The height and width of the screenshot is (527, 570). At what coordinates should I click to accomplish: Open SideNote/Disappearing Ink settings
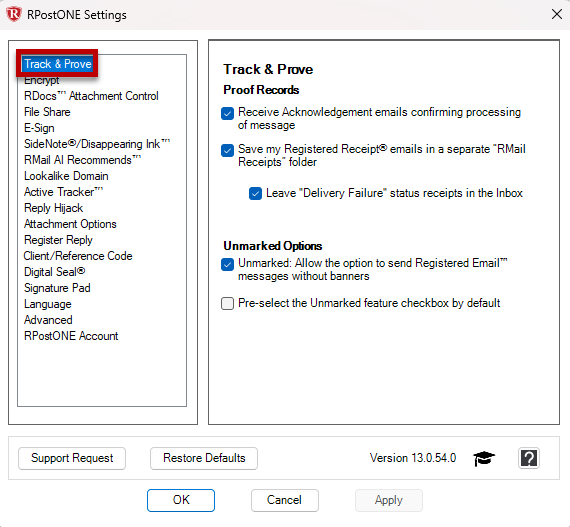pos(97,144)
